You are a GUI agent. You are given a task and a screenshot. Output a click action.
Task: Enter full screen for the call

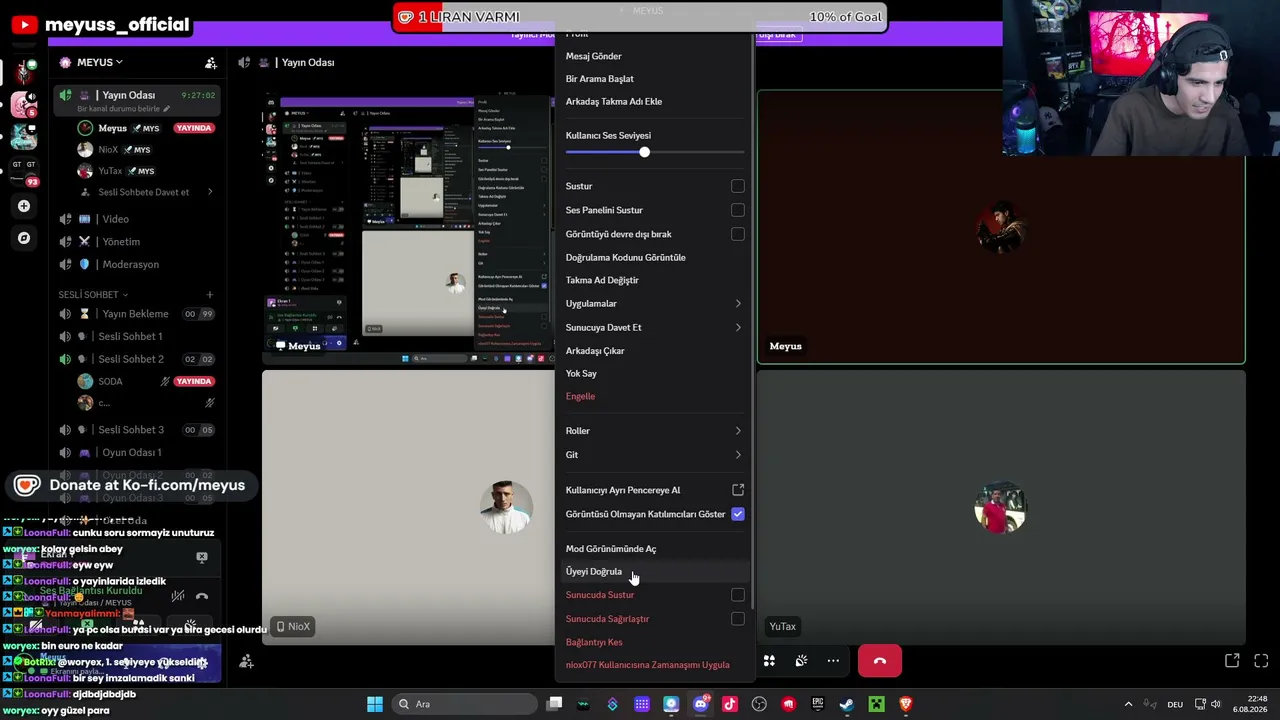1261,661
